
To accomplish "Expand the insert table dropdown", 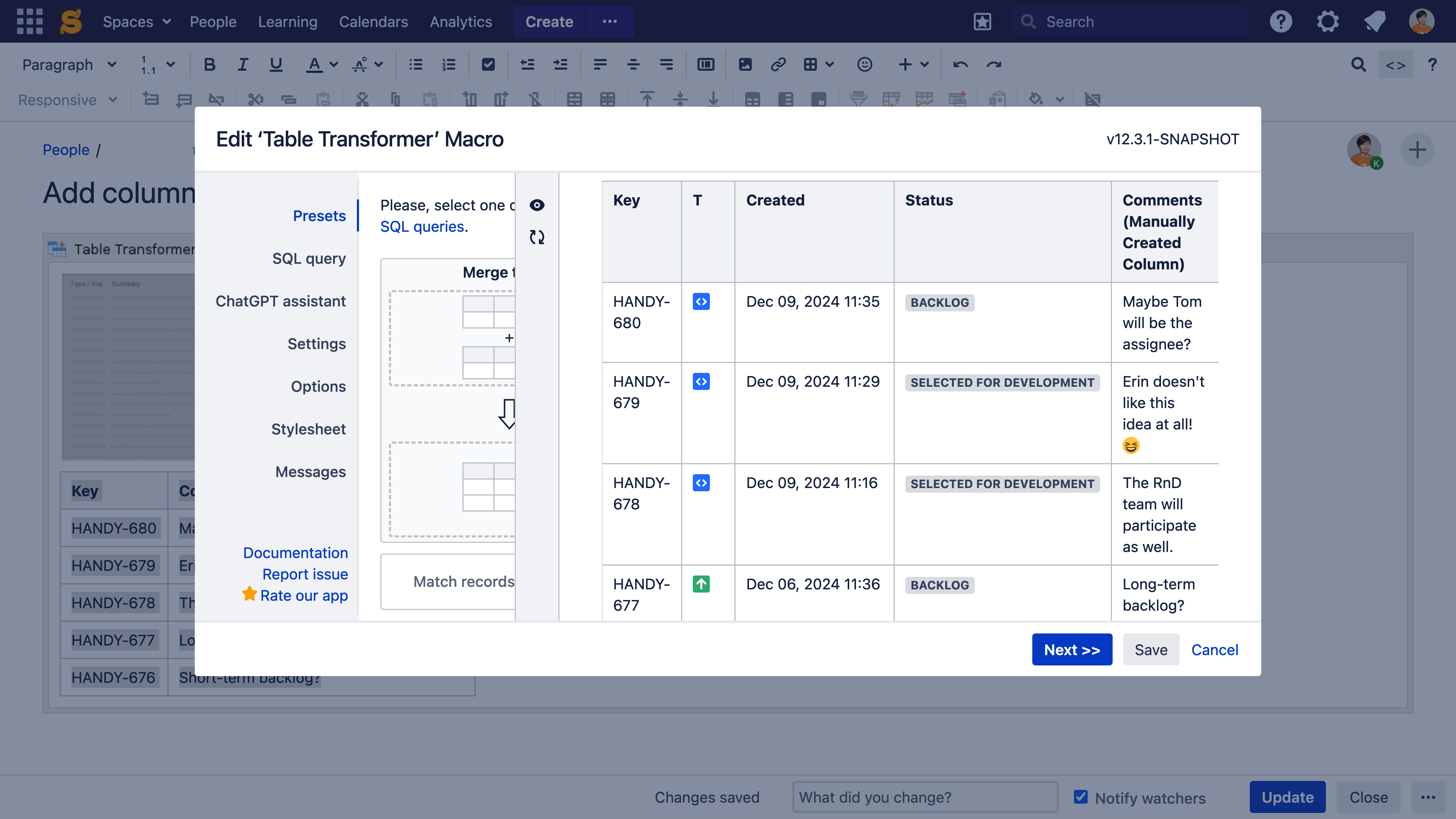I will [x=829, y=64].
